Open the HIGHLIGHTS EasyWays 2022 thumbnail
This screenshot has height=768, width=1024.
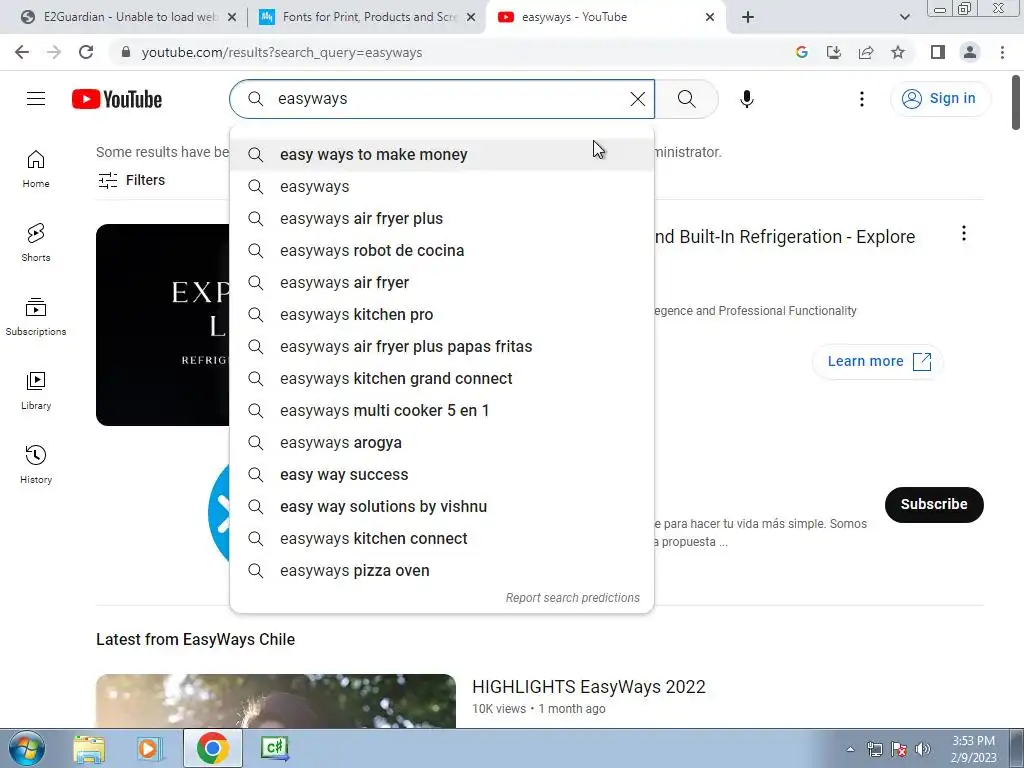[x=276, y=701]
